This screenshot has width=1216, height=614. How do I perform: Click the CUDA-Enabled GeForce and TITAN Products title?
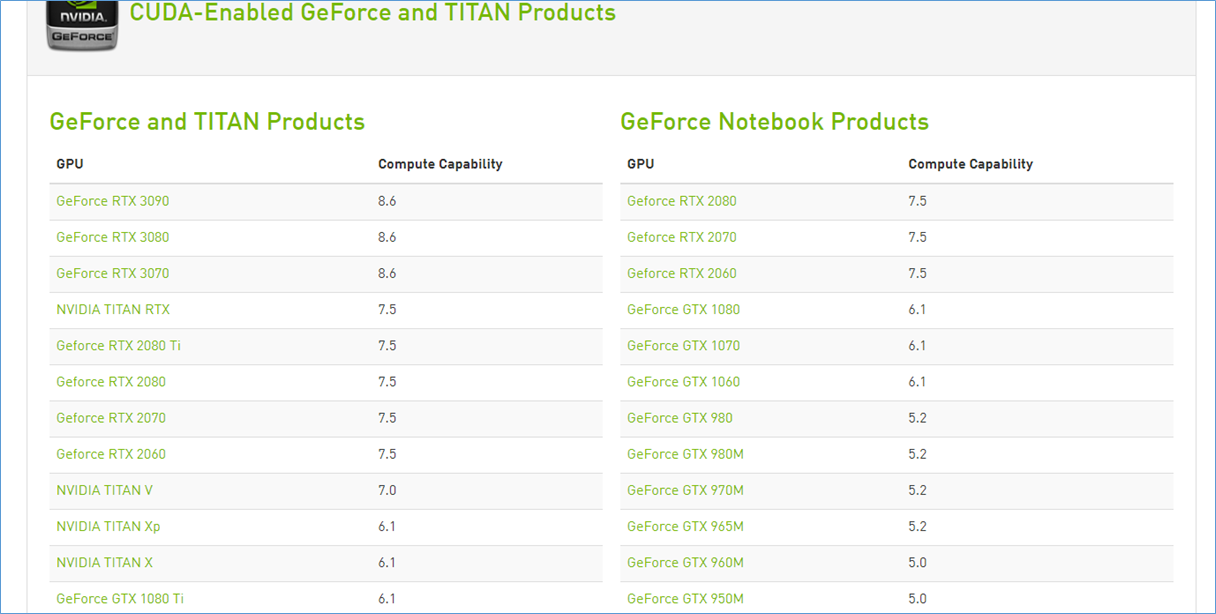click(373, 13)
